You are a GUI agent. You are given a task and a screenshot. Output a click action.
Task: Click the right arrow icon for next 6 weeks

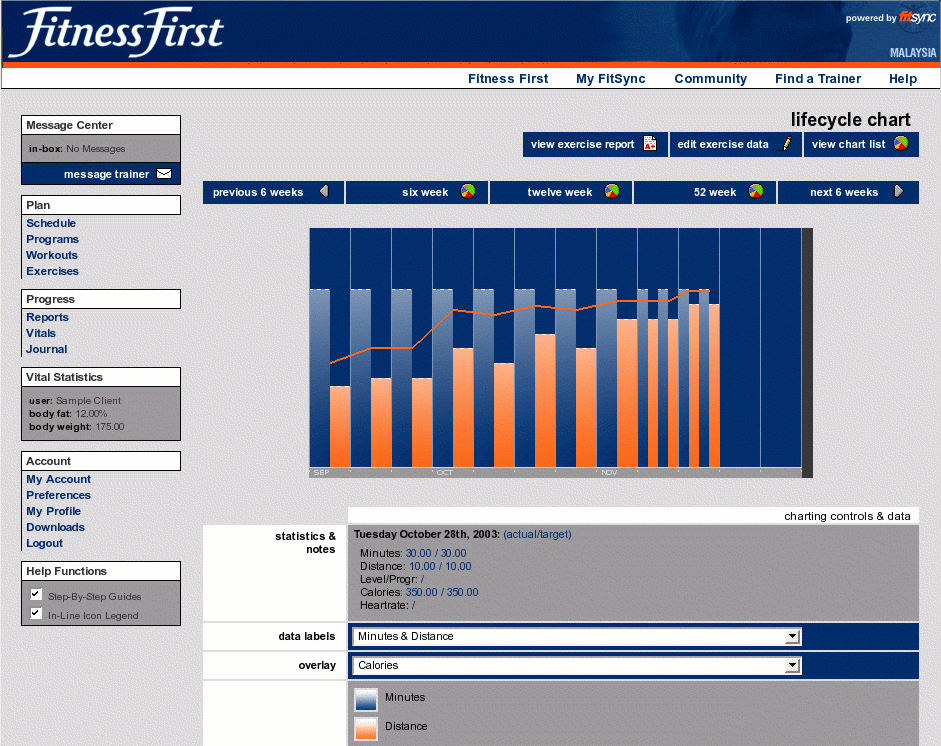pos(898,191)
